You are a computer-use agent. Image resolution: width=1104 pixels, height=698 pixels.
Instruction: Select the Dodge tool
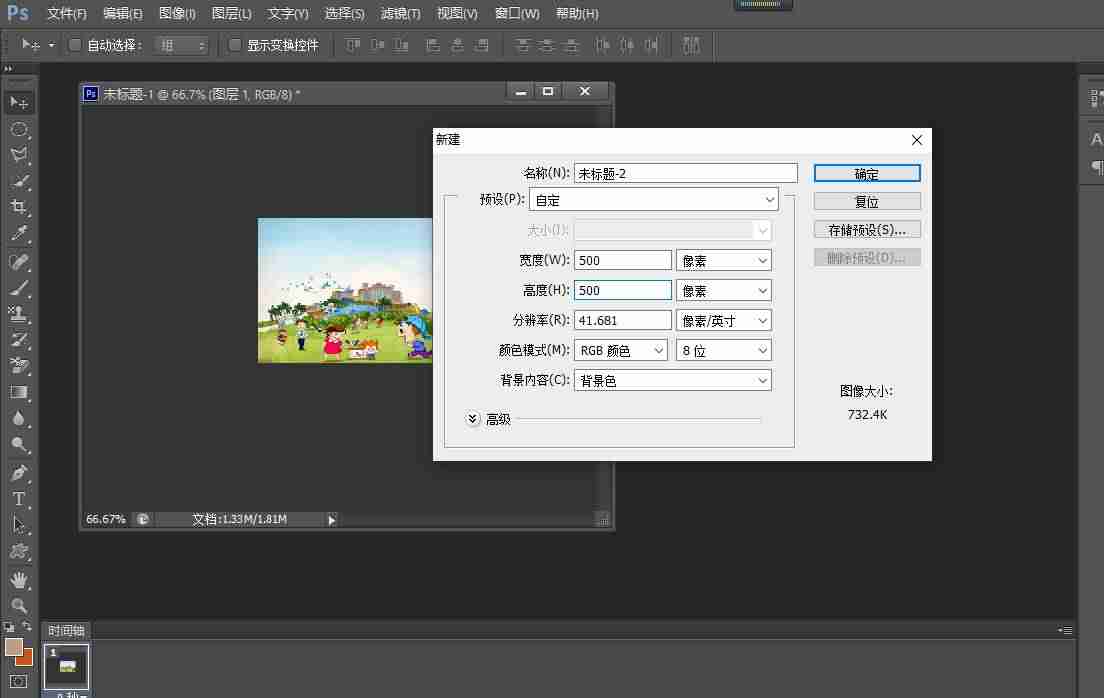[19, 444]
